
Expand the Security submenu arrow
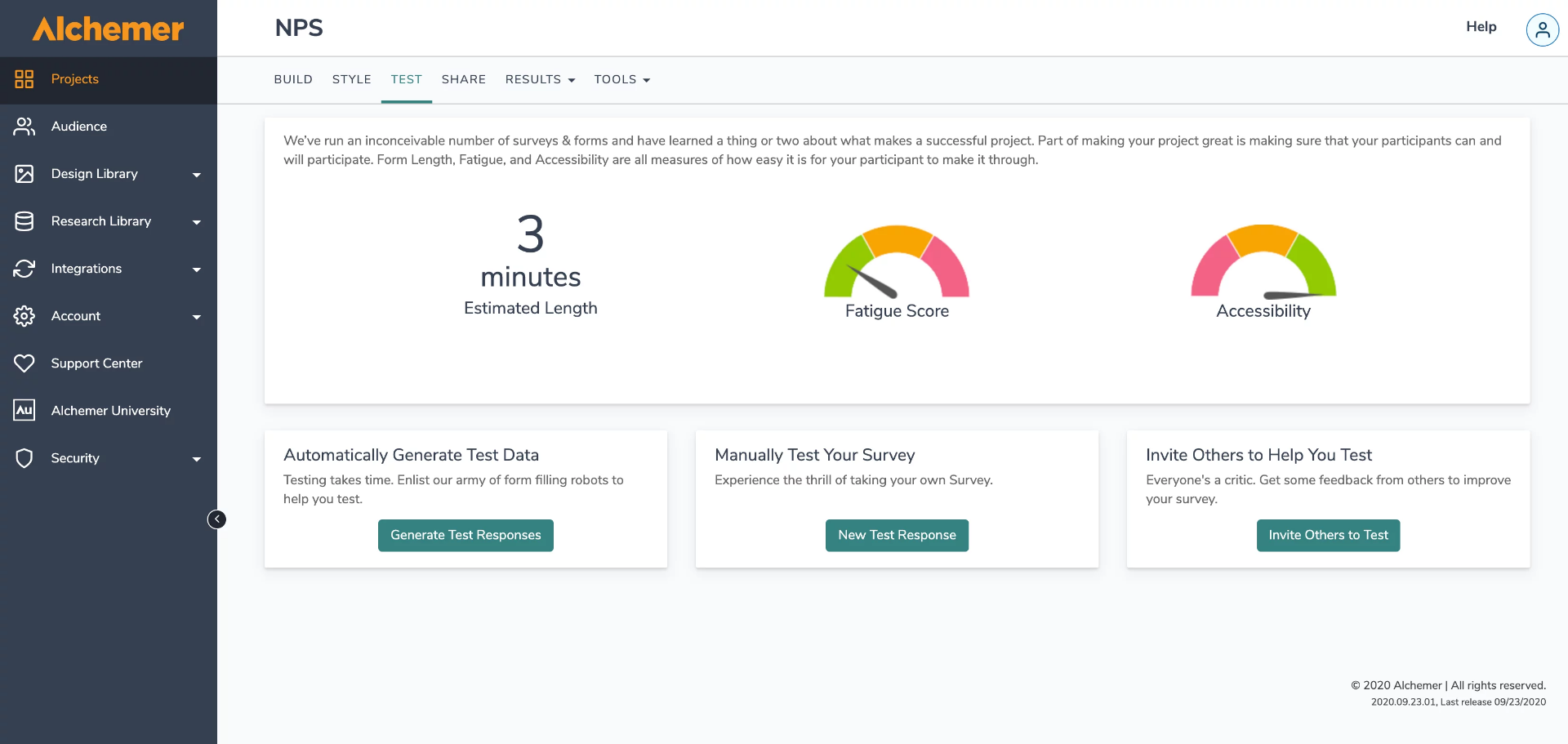click(197, 459)
